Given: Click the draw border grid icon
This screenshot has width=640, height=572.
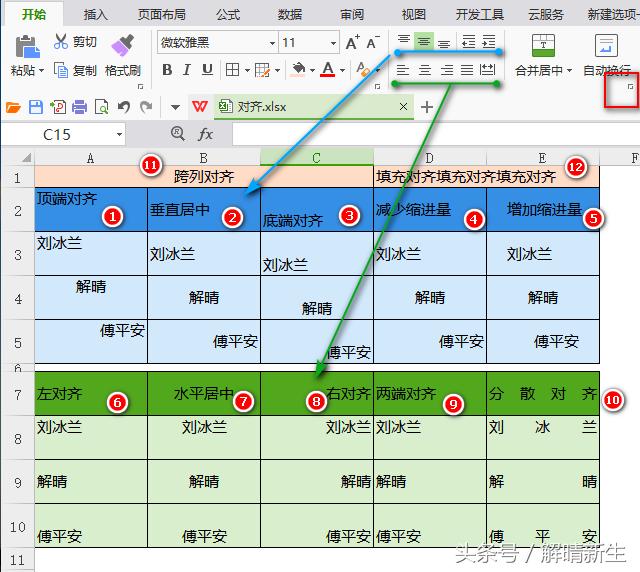Looking at the screenshot, I should [x=262, y=70].
